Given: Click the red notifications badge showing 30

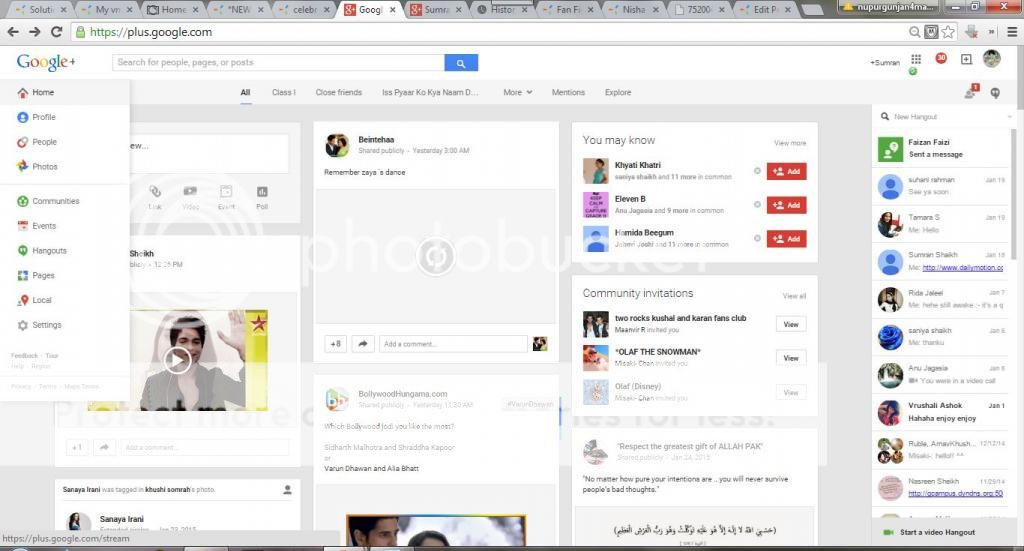Looking at the screenshot, I should (940, 59).
